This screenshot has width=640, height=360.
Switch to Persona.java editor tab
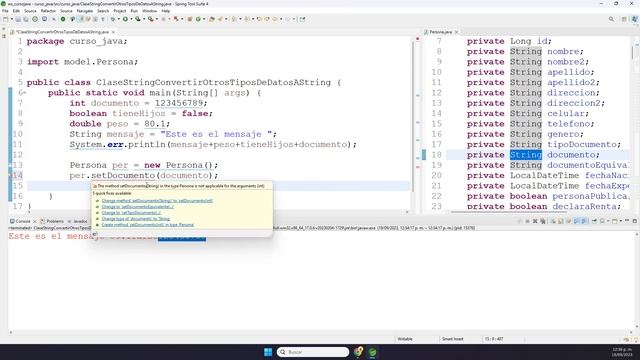pyautogui.click(x=440, y=32)
